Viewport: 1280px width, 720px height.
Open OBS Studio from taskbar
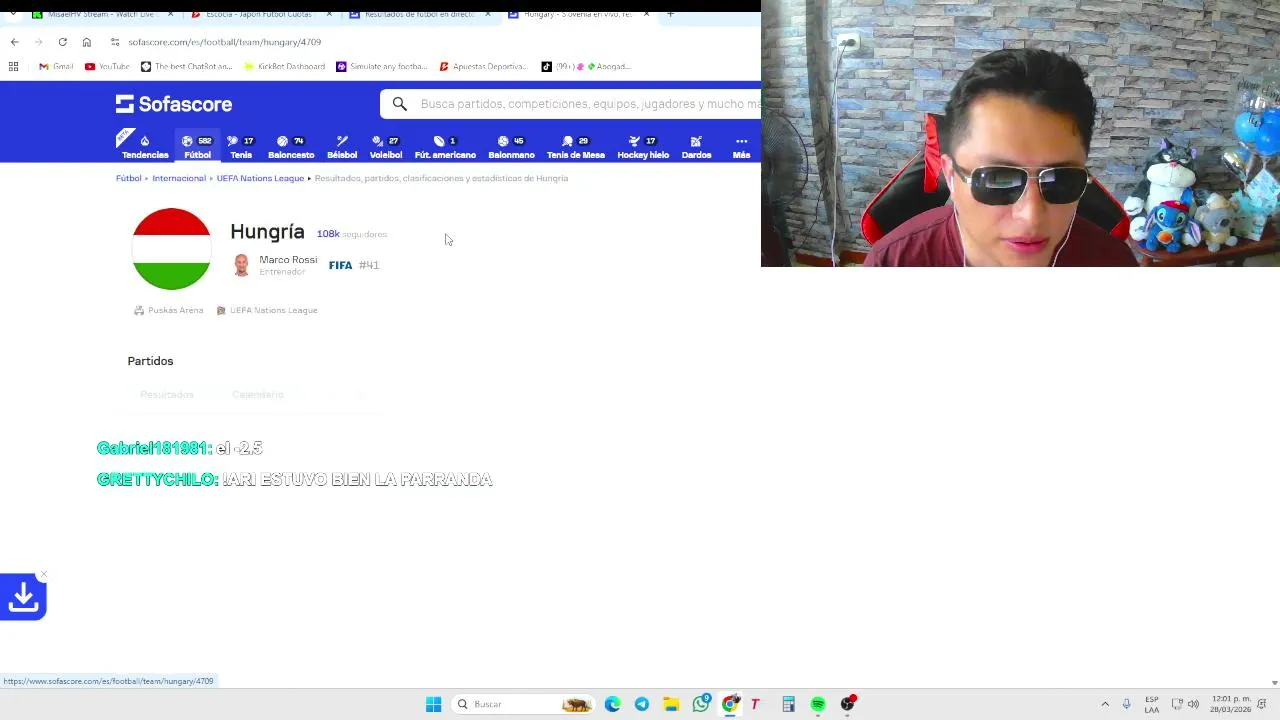pyautogui.click(x=847, y=704)
